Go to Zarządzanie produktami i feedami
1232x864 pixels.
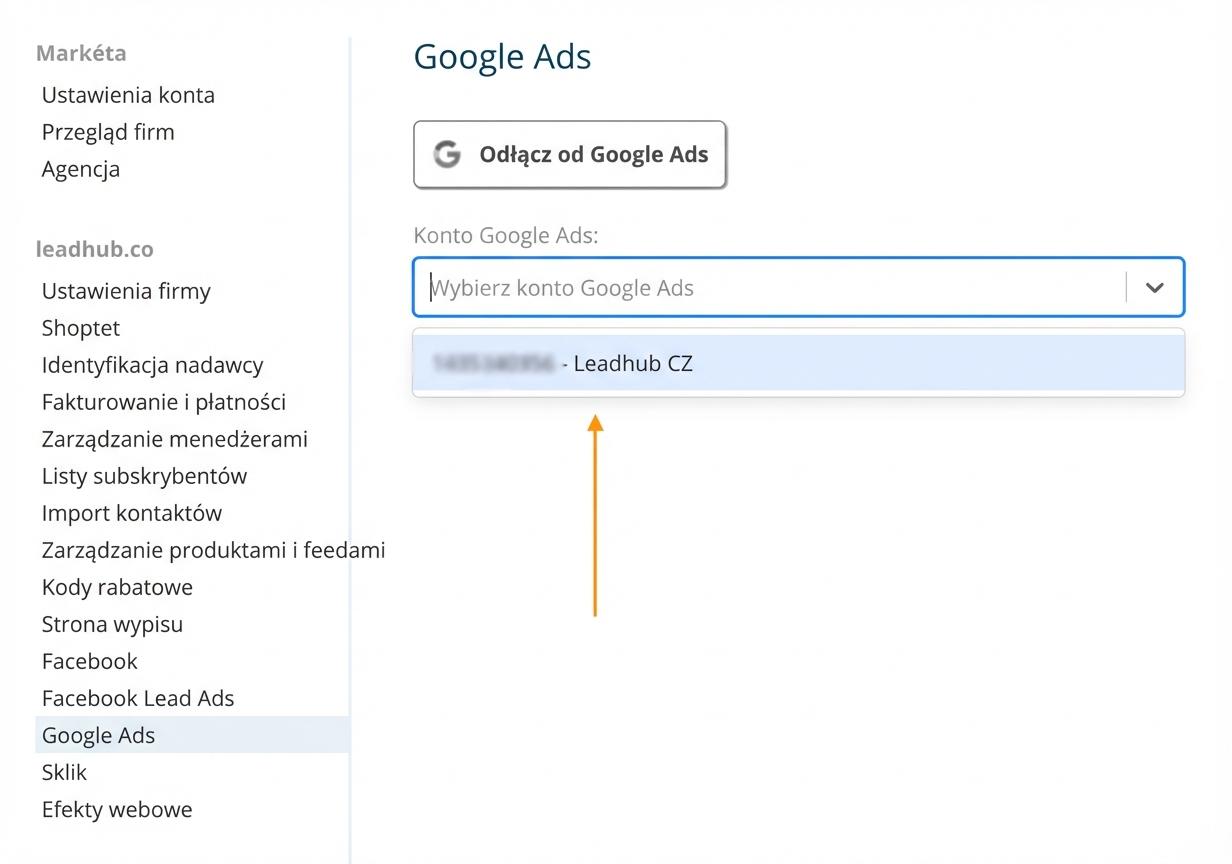click(x=213, y=550)
